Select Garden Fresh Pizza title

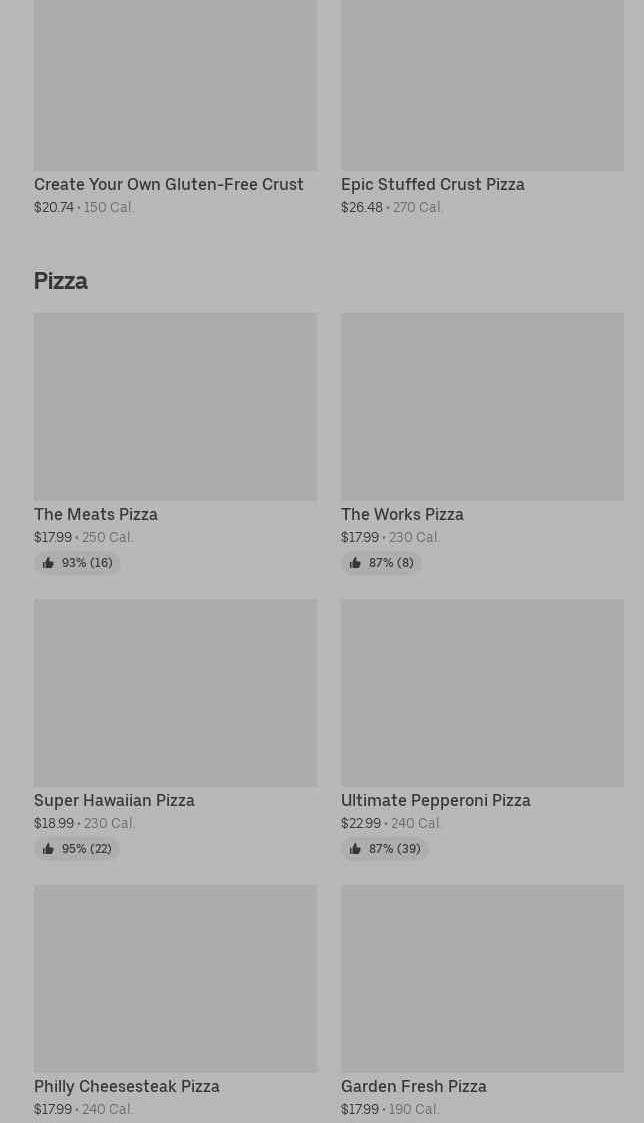413,1086
